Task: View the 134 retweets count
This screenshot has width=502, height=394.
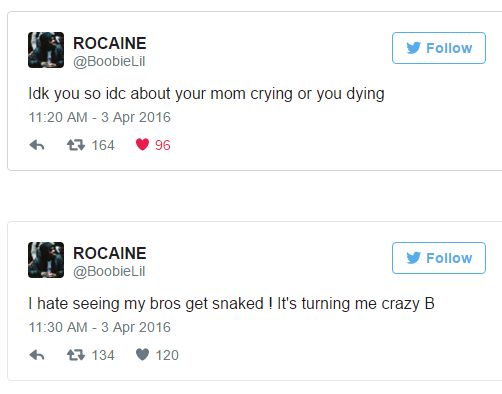Action: (103, 355)
